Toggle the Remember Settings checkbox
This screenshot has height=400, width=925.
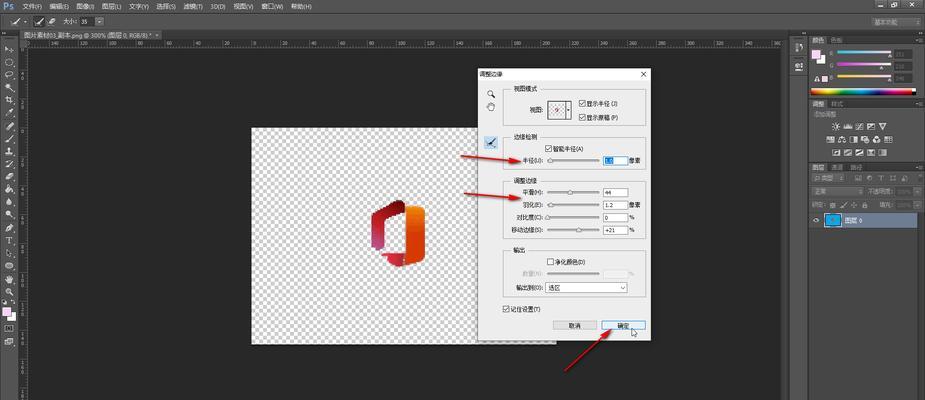pos(506,309)
